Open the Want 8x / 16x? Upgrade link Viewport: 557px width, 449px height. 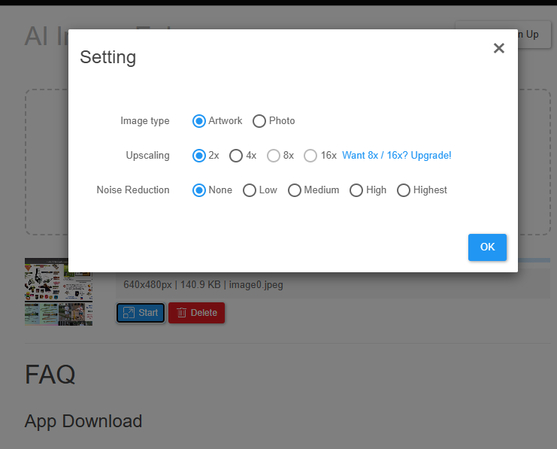tap(396, 155)
